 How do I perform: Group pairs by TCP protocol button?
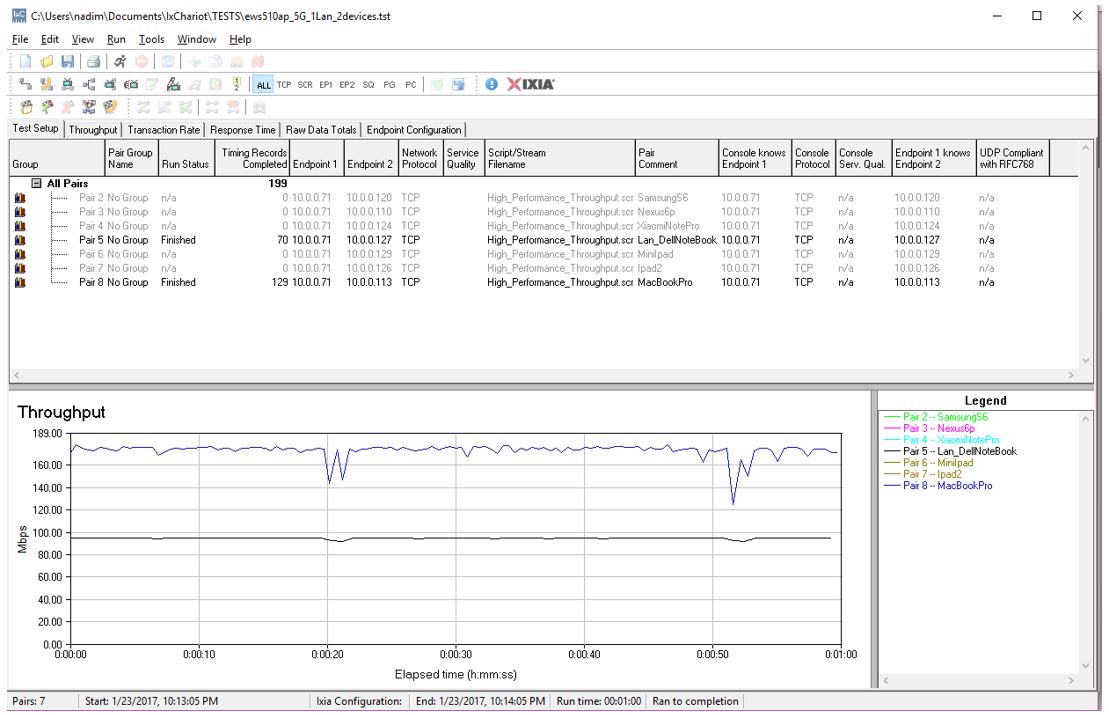(284, 85)
